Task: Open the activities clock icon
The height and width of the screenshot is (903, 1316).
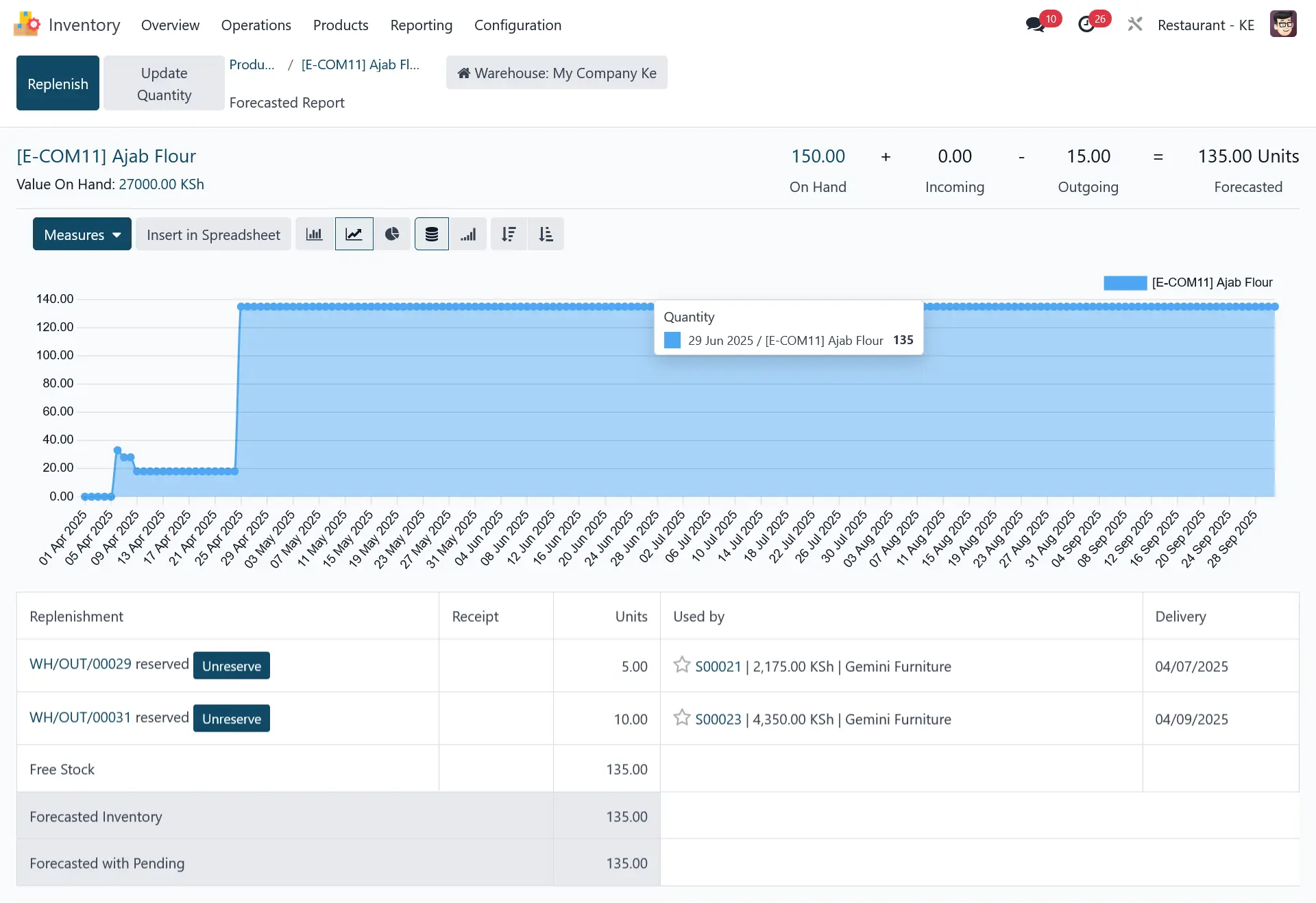Action: point(1086,25)
